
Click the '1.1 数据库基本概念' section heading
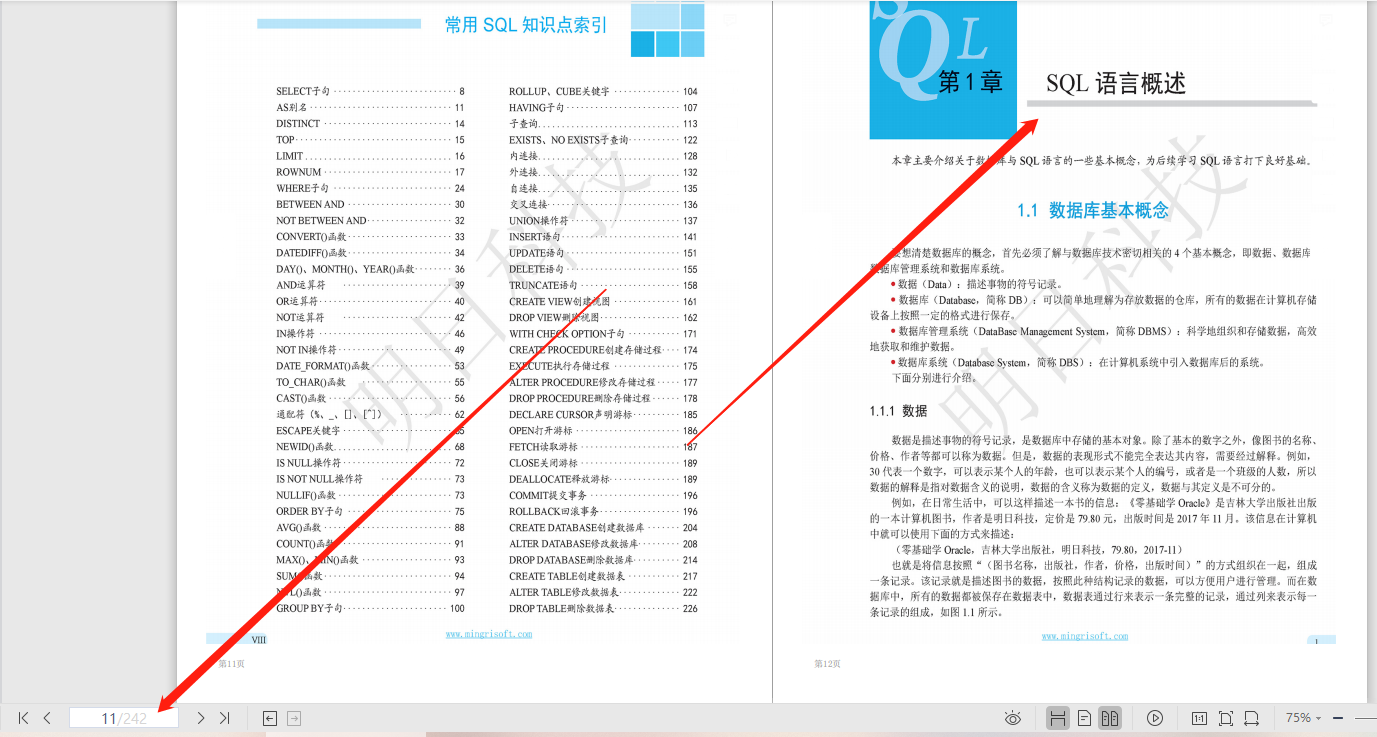click(x=1092, y=210)
